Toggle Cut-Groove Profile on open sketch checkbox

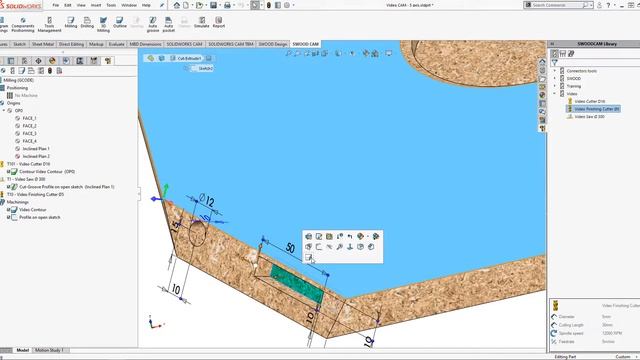point(9,187)
